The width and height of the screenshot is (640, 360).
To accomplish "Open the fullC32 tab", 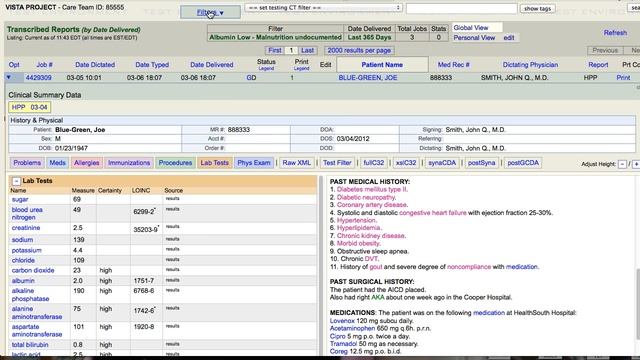I will pyautogui.click(x=373, y=163).
